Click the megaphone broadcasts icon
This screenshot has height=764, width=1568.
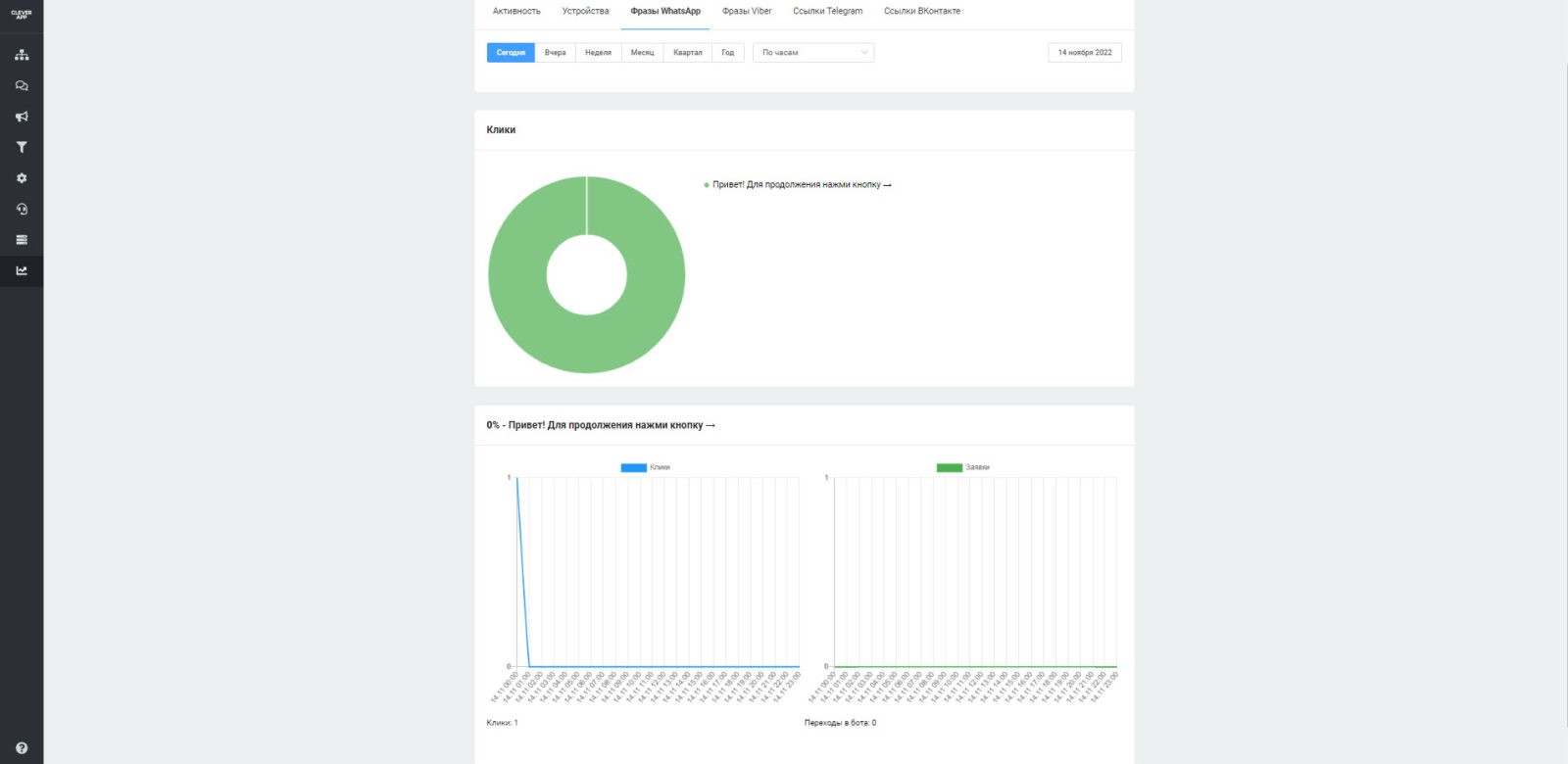coord(22,117)
